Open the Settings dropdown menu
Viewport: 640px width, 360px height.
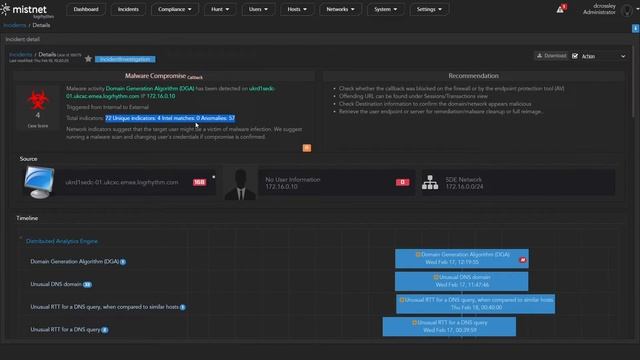click(x=429, y=9)
